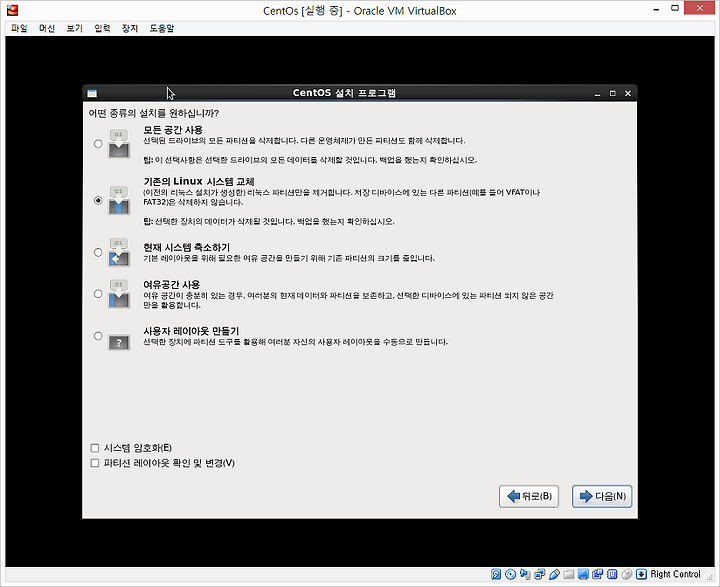Click the video capture status icon
Viewport: 720px width, 587px height.
[597, 574]
